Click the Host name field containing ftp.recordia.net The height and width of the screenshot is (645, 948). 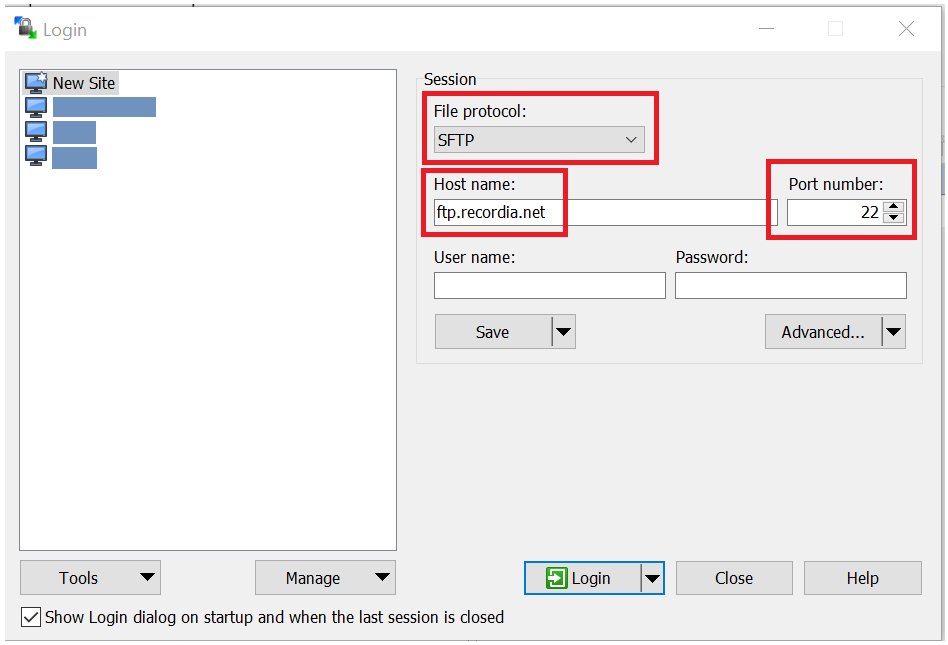605,212
